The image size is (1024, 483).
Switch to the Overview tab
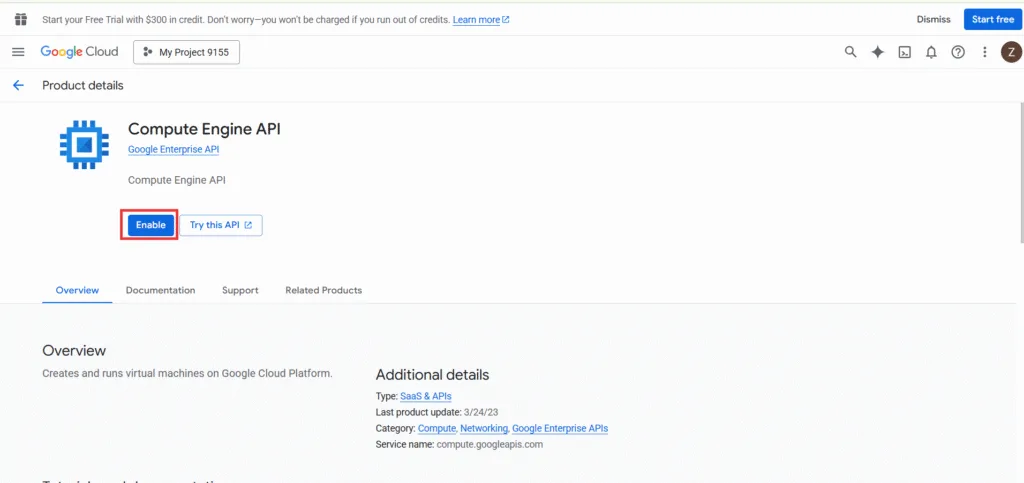click(x=77, y=290)
